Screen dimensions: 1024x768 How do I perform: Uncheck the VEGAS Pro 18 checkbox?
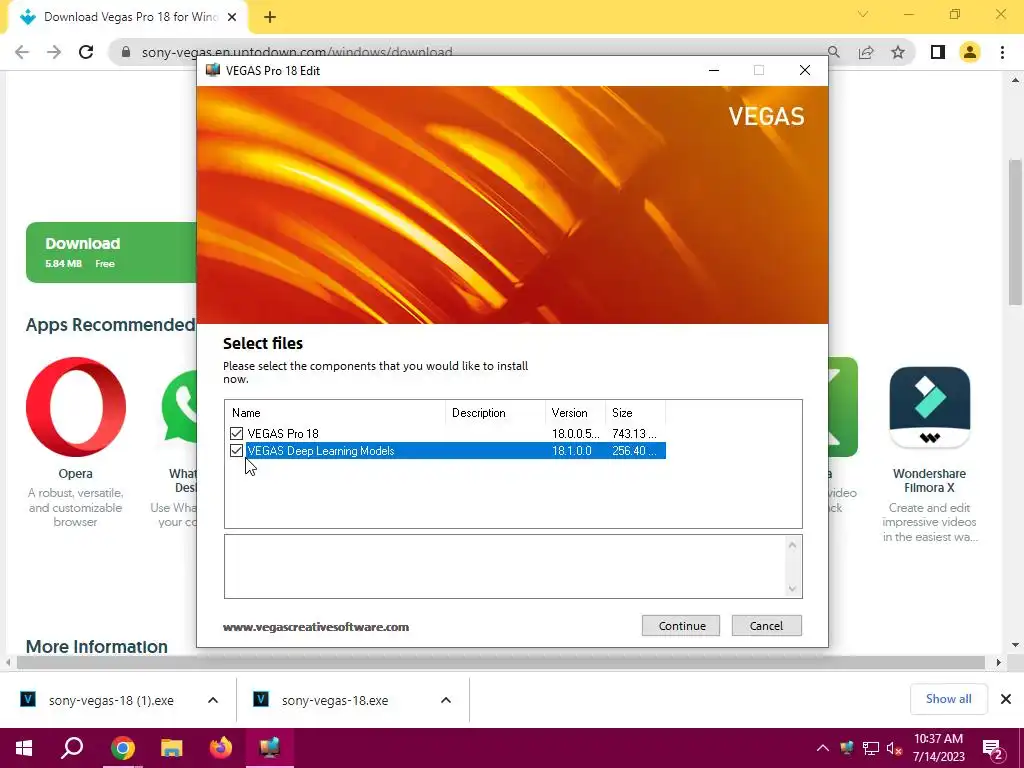[x=236, y=434]
